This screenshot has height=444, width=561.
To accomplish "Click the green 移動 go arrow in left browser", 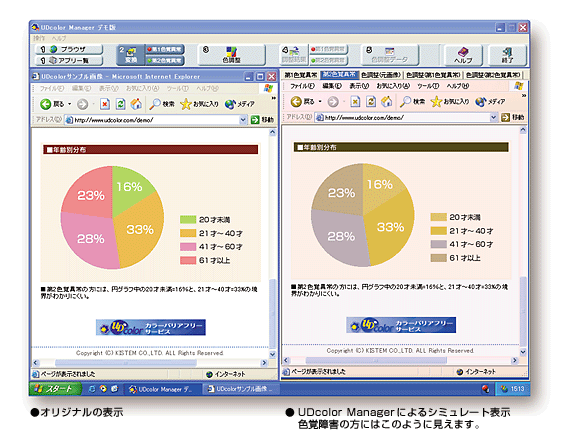I will [x=255, y=119].
